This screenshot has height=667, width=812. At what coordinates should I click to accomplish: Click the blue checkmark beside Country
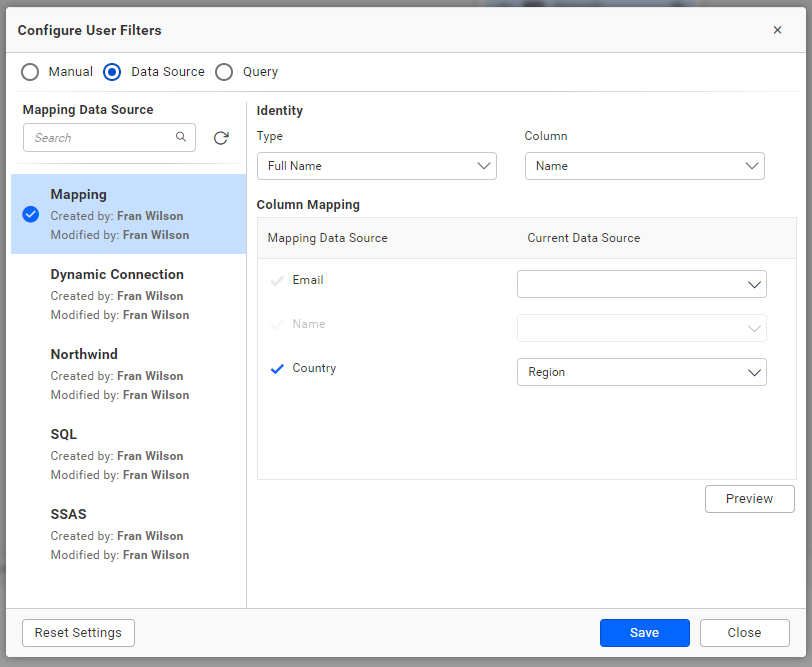(277, 368)
